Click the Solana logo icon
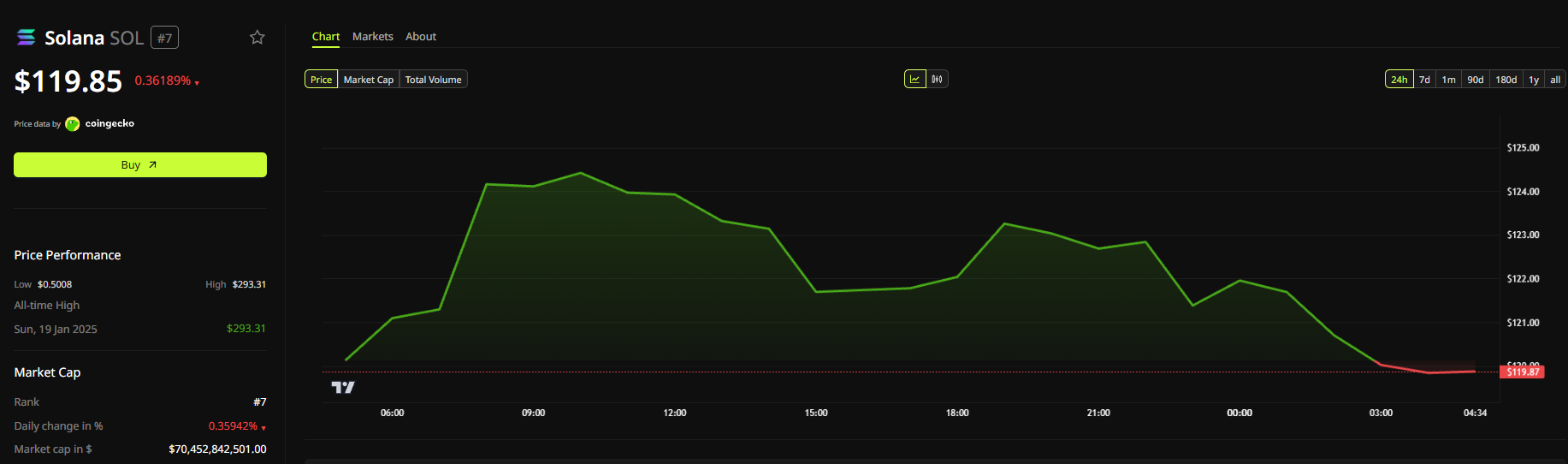 click(x=27, y=38)
